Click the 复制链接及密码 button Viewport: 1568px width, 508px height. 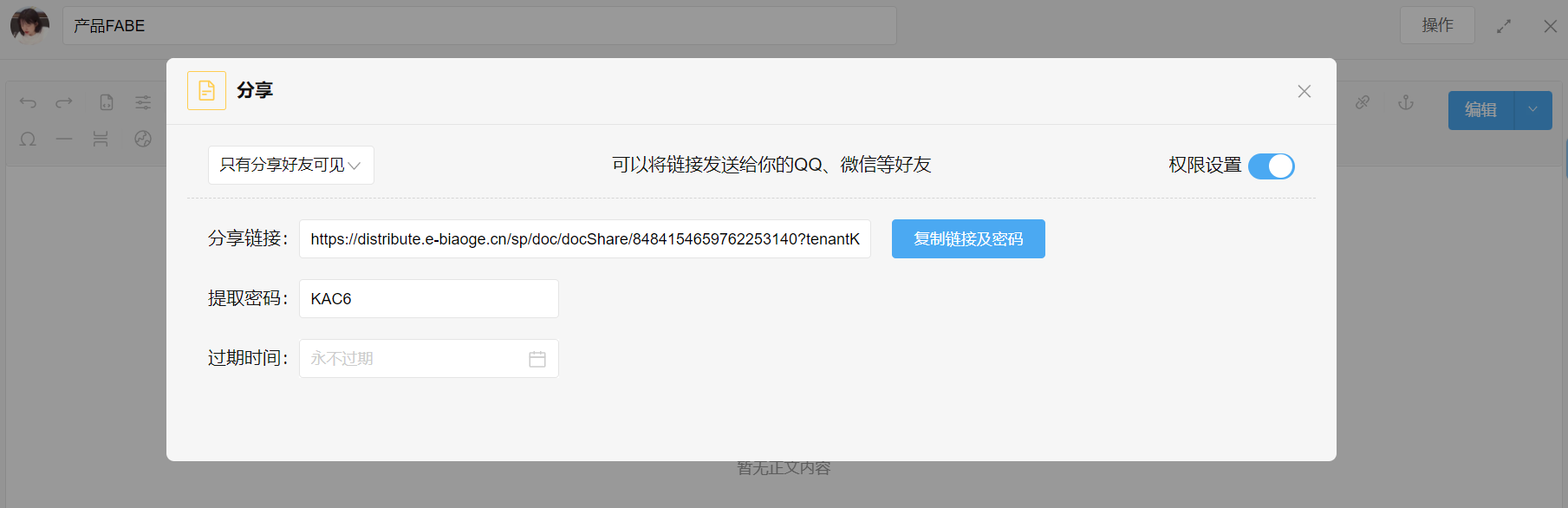pos(968,238)
